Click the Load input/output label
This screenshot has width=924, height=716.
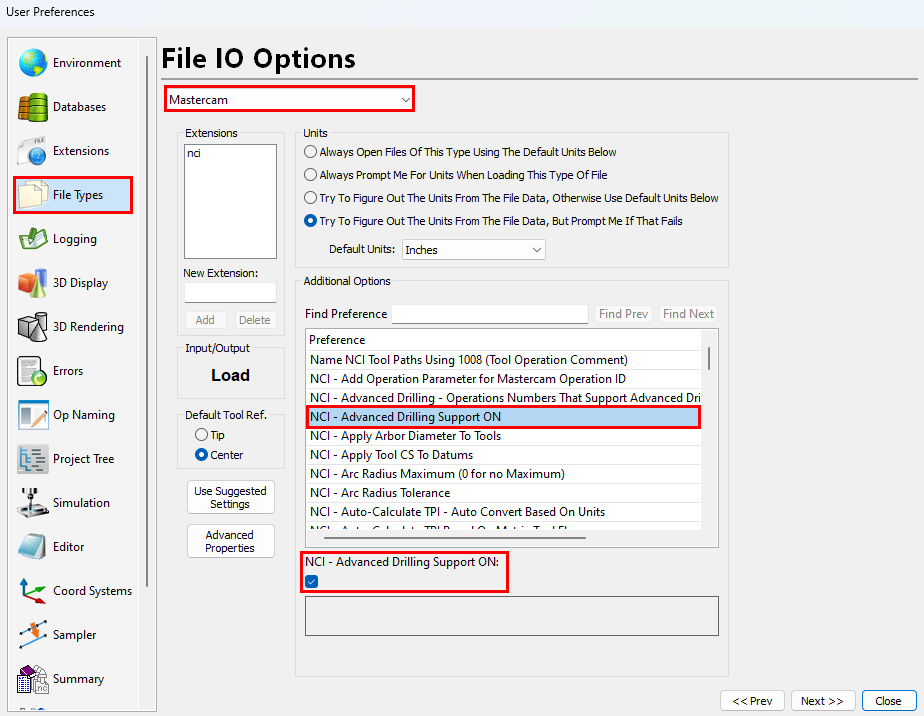[230, 375]
